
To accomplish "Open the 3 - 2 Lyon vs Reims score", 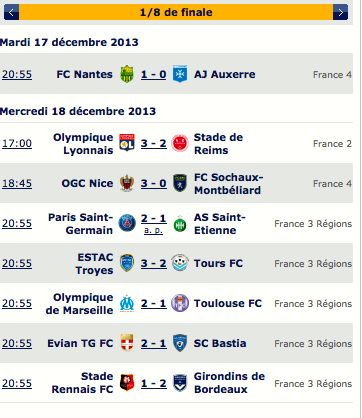I will pos(153,143).
